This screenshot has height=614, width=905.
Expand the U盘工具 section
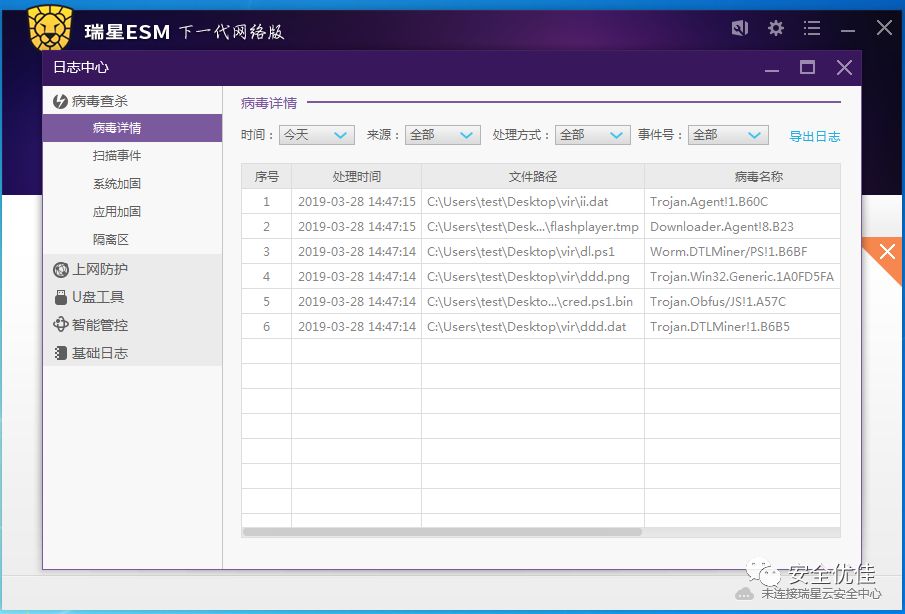pos(132,297)
